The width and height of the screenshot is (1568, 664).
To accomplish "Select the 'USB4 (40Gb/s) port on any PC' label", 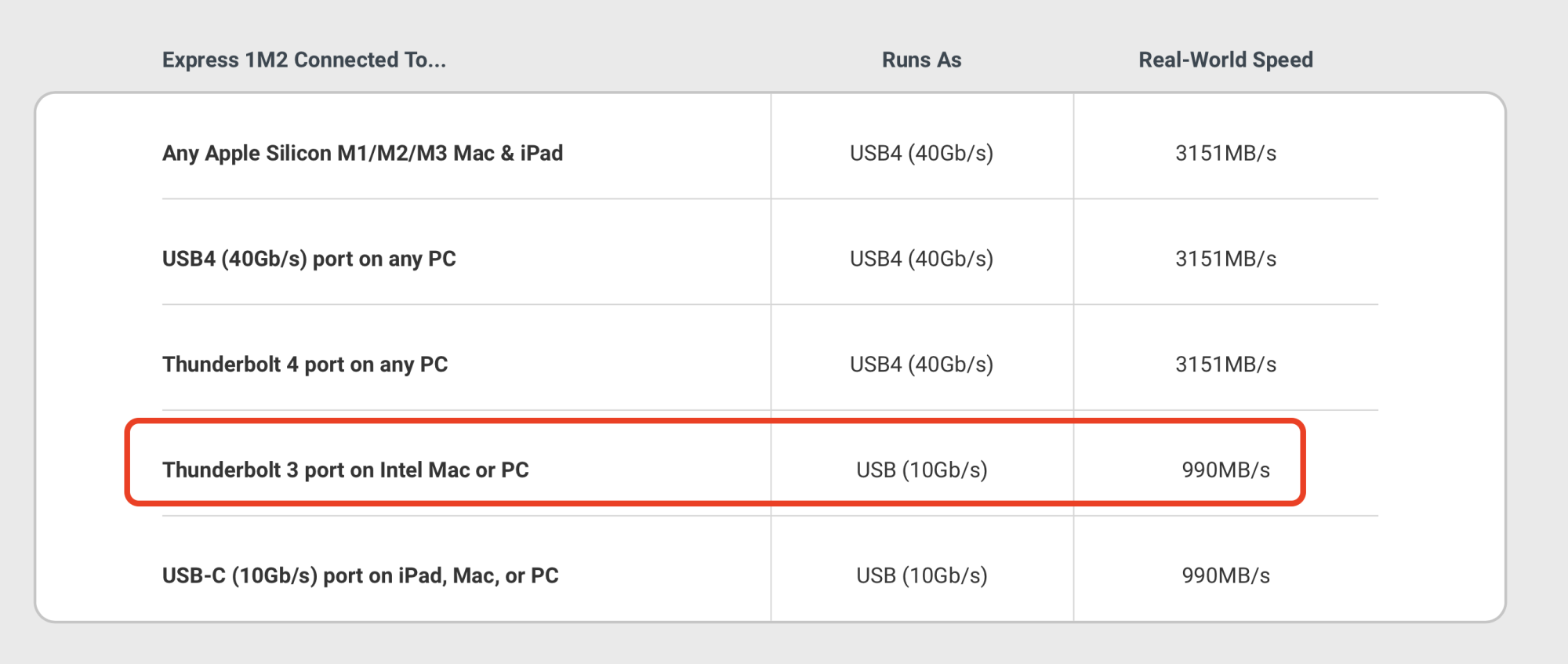I will point(309,259).
